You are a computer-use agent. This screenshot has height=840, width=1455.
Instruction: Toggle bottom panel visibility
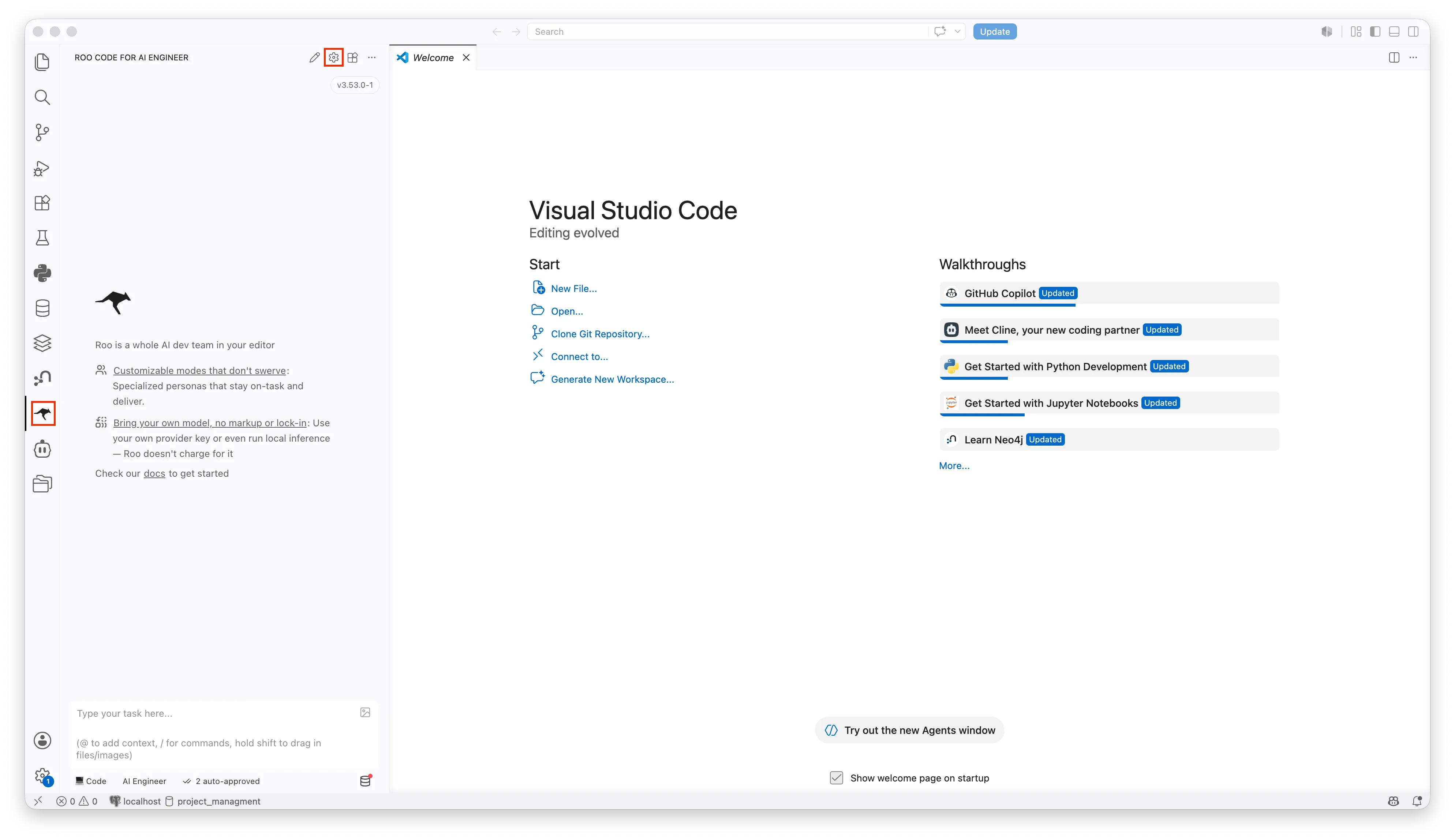(1394, 31)
